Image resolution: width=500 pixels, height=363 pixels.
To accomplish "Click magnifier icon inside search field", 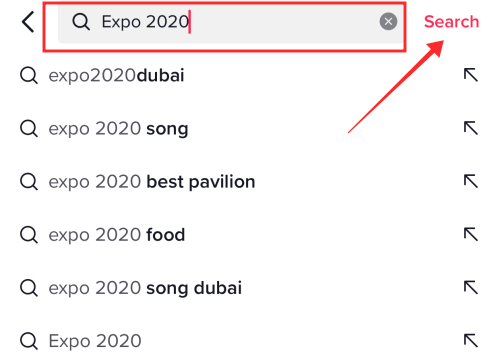I will tap(81, 22).
